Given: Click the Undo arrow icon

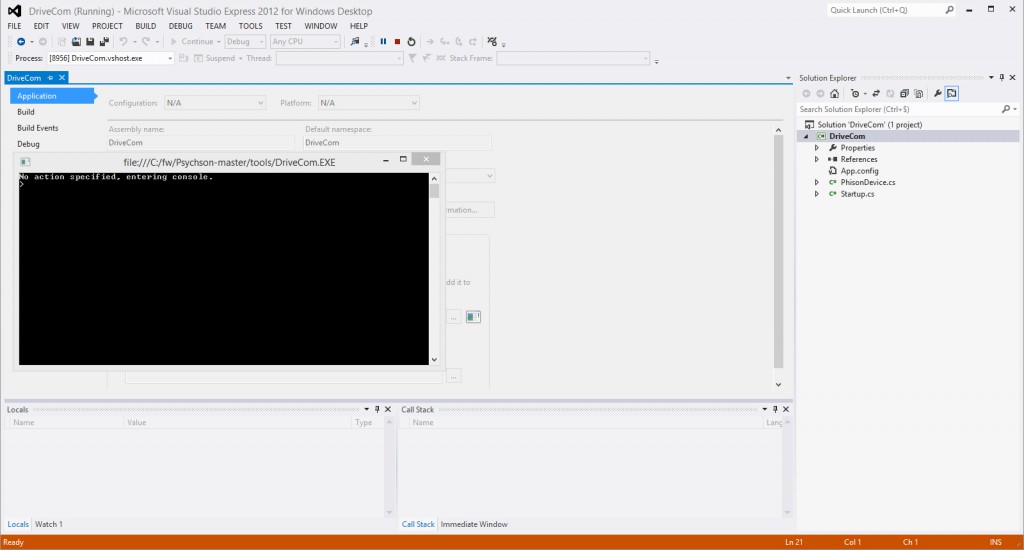Looking at the screenshot, I should pyautogui.click(x=123, y=42).
